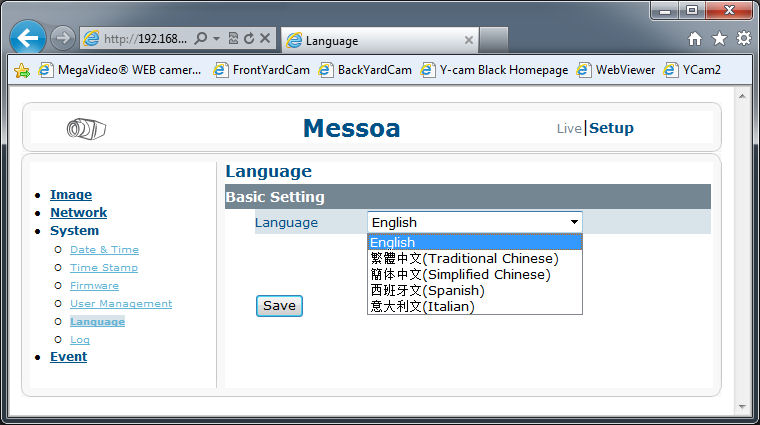Choose Simplified Chinese option
The width and height of the screenshot is (760, 425).
pyautogui.click(x=475, y=274)
